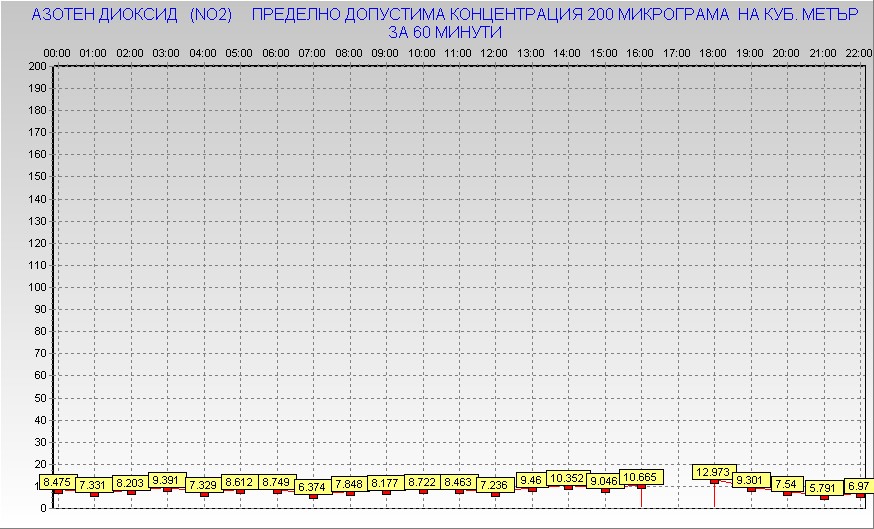The height and width of the screenshot is (529, 874).
Task: Select the 8.749 data label
Action: [x=277, y=482]
